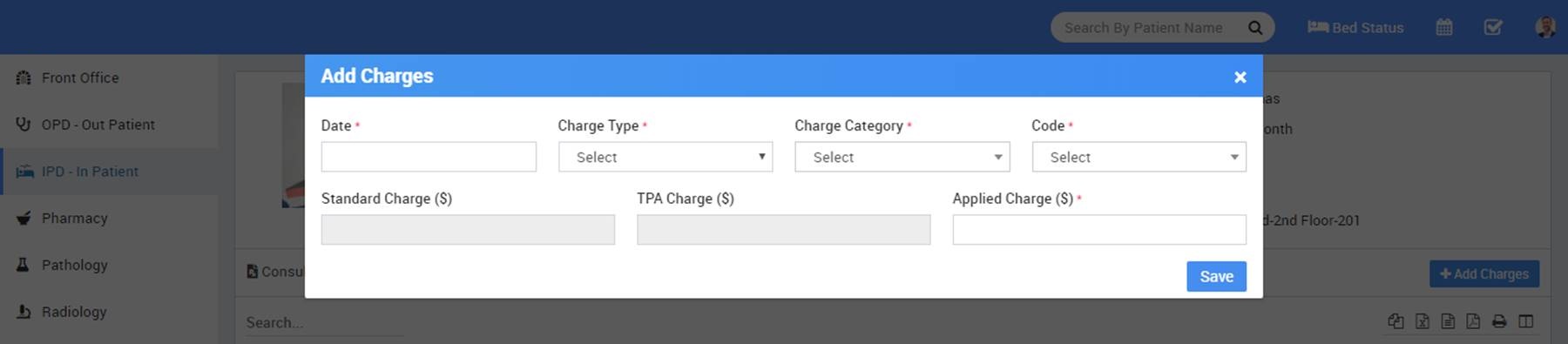Click the copy icon in the table toolbar
This screenshot has height=344, width=1568.
tap(1396, 321)
